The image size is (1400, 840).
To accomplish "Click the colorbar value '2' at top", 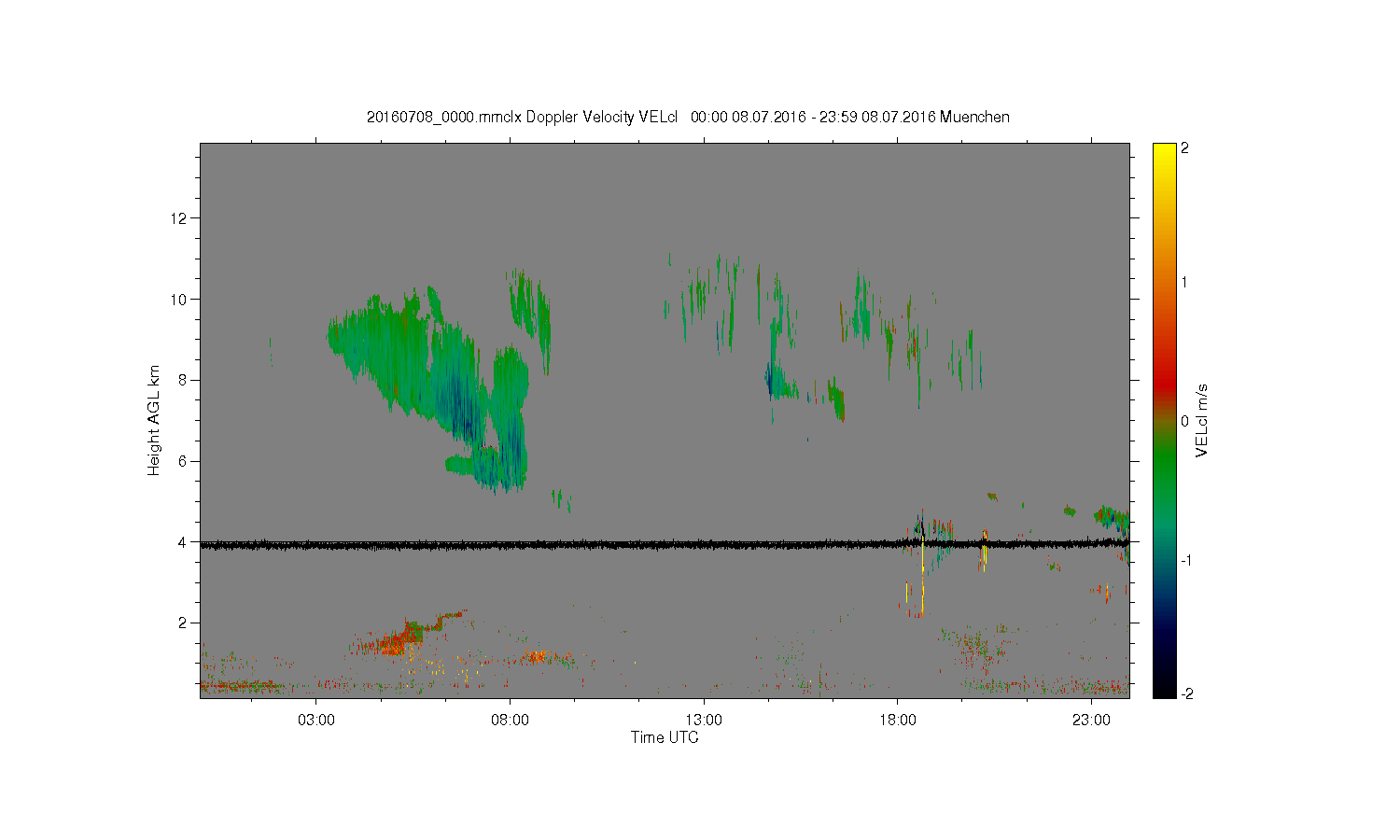I will point(1184,149).
